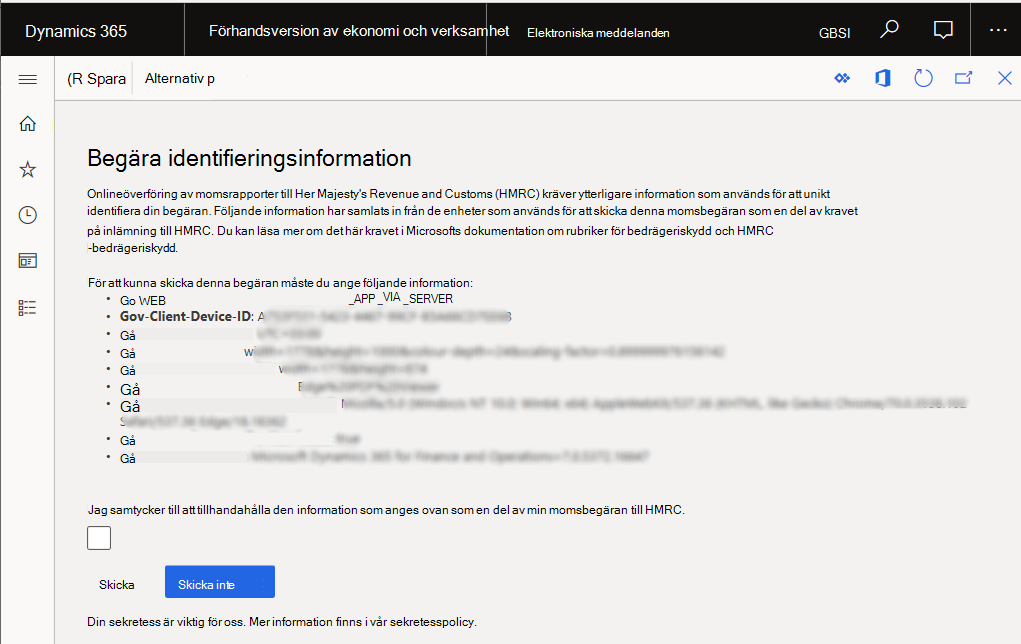Open the Alternativ menu
1021x644 pixels.
click(x=180, y=79)
